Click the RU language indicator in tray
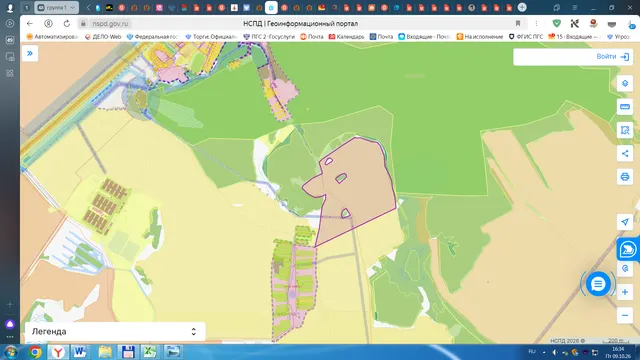Image resolution: width=640 pixels, height=360 pixels. (532, 352)
